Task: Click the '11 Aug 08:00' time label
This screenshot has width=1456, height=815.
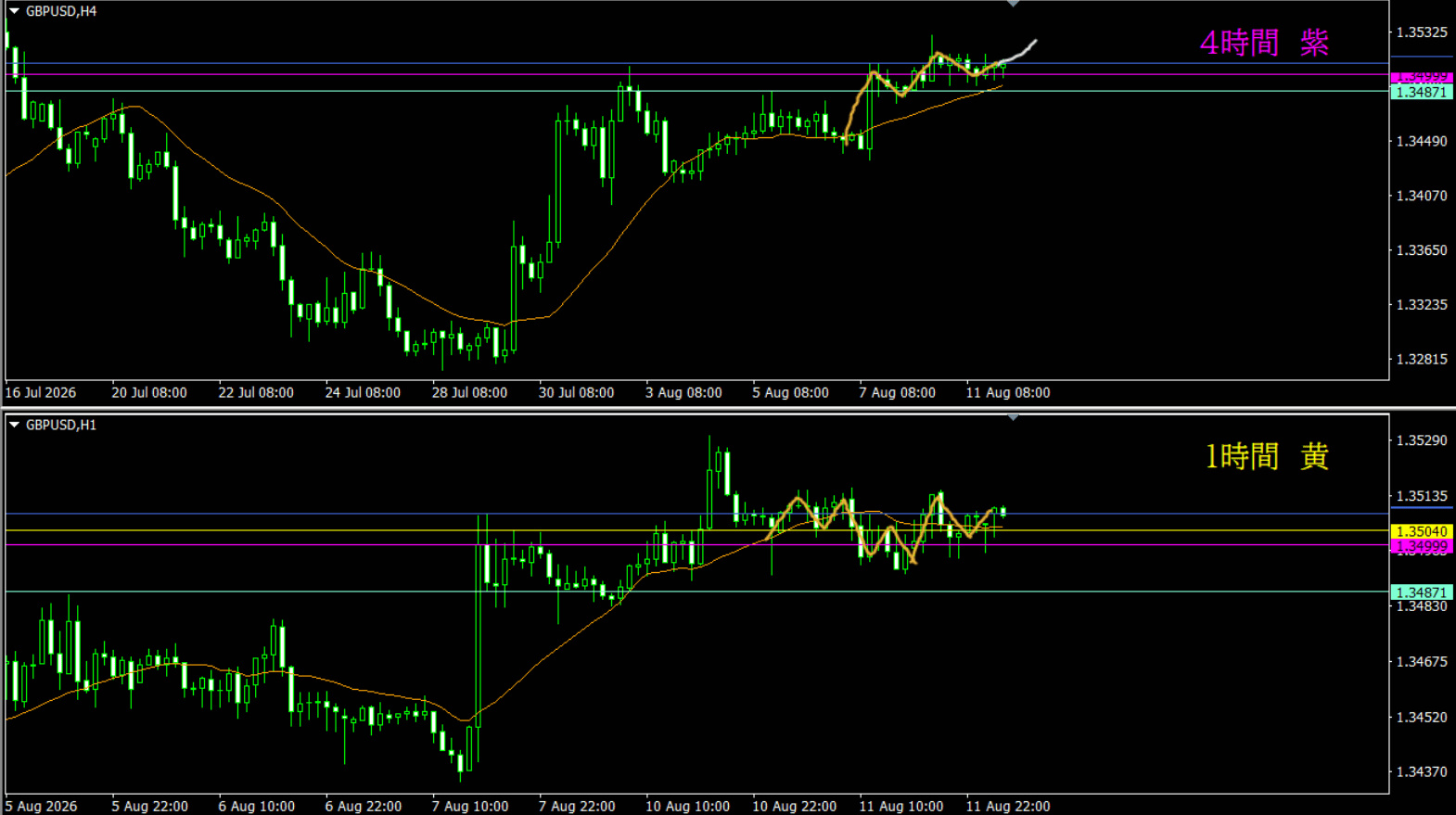Action: click(1008, 392)
